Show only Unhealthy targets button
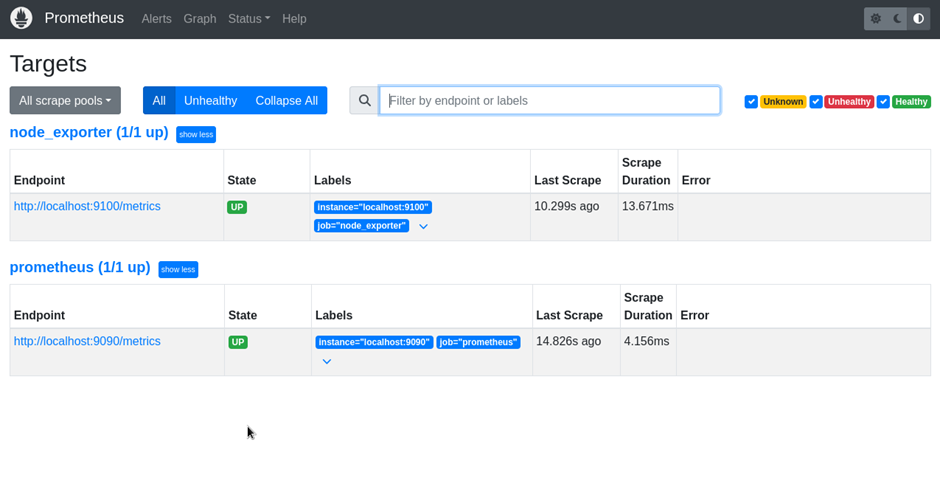The height and width of the screenshot is (478, 940). [210, 100]
